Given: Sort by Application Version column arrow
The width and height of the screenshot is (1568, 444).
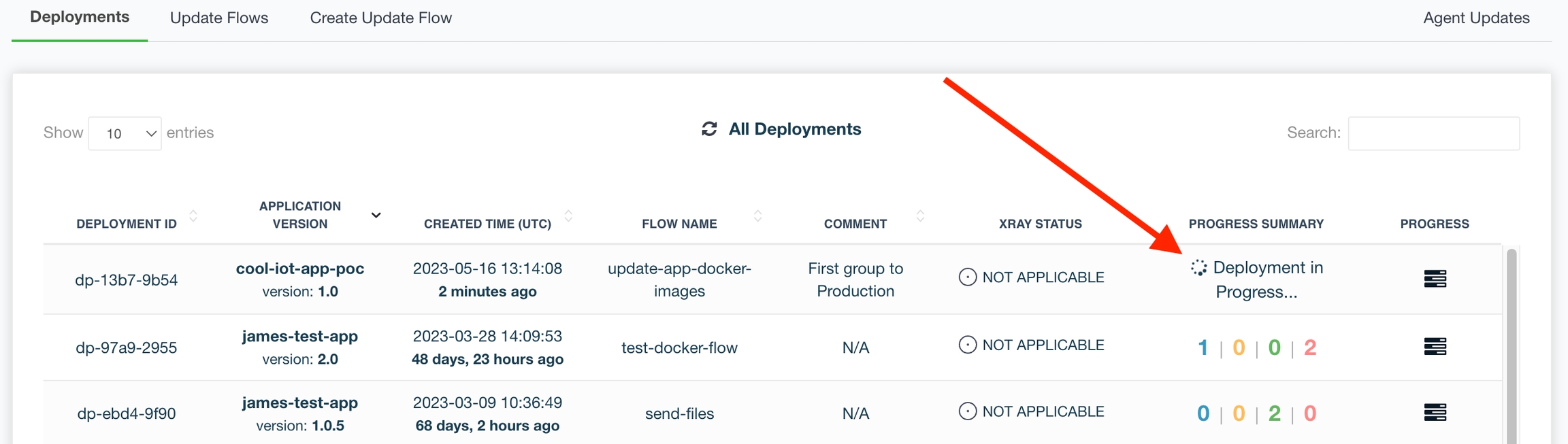Looking at the screenshot, I should pyautogui.click(x=376, y=216).
